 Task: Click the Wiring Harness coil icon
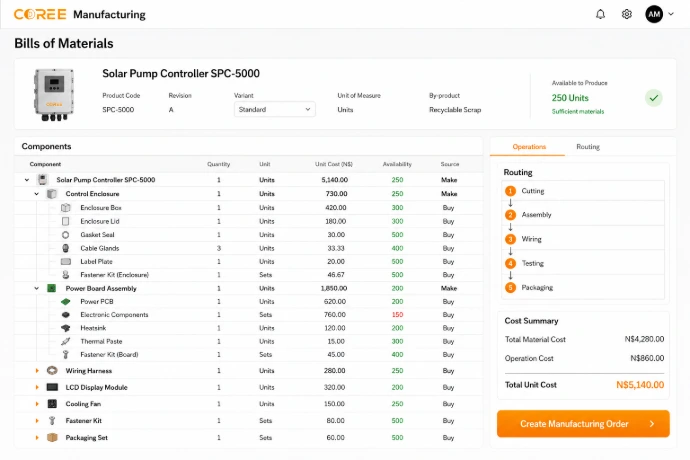pos(52,371)
